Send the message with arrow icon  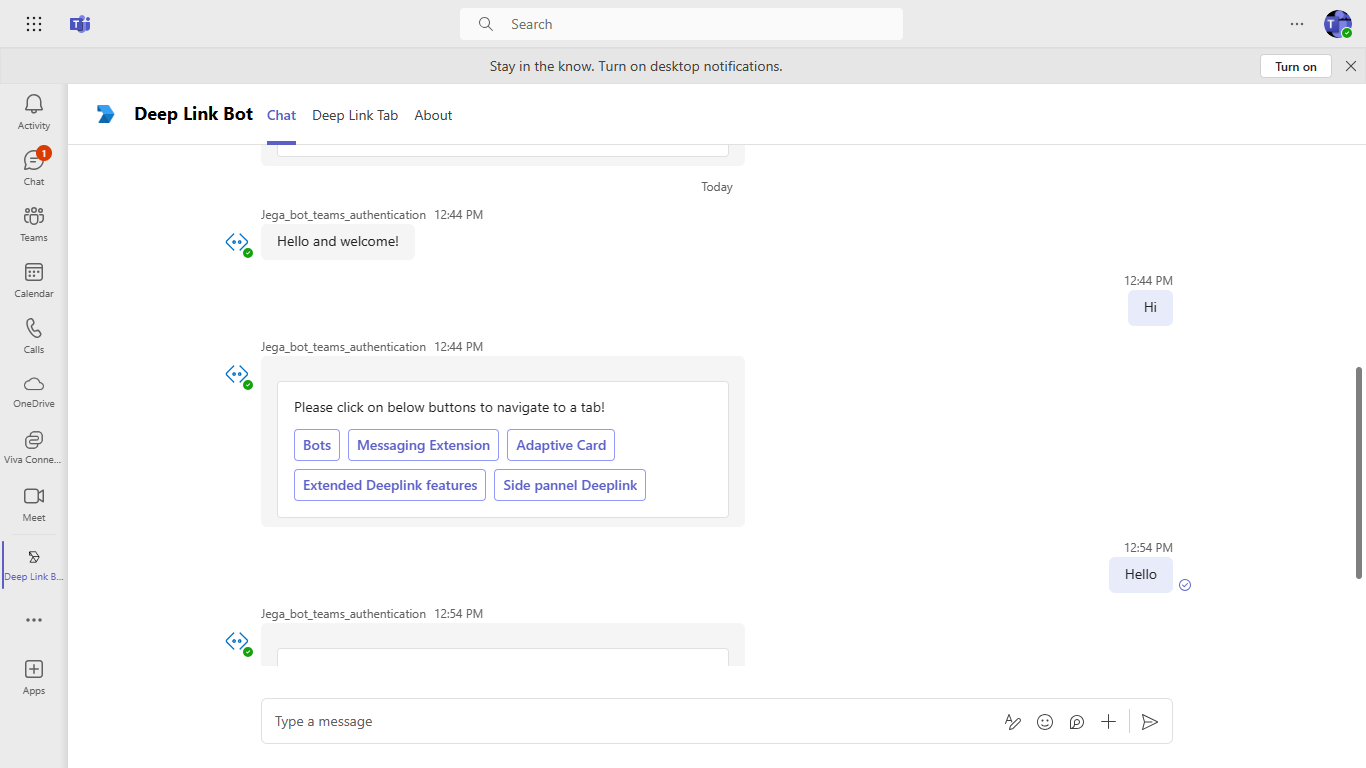[x=1150, y=722]
